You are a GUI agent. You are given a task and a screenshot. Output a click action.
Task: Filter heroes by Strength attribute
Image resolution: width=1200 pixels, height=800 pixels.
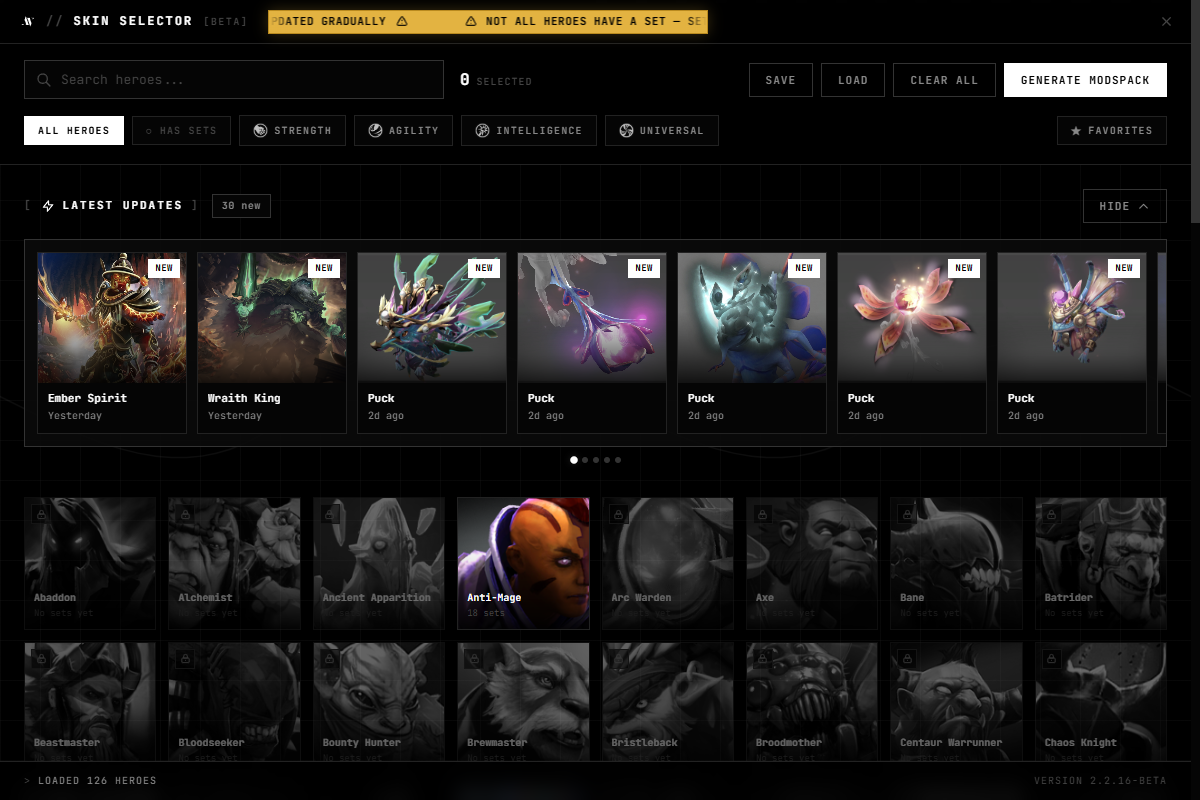pyautogui.click(x=292, y=131)
